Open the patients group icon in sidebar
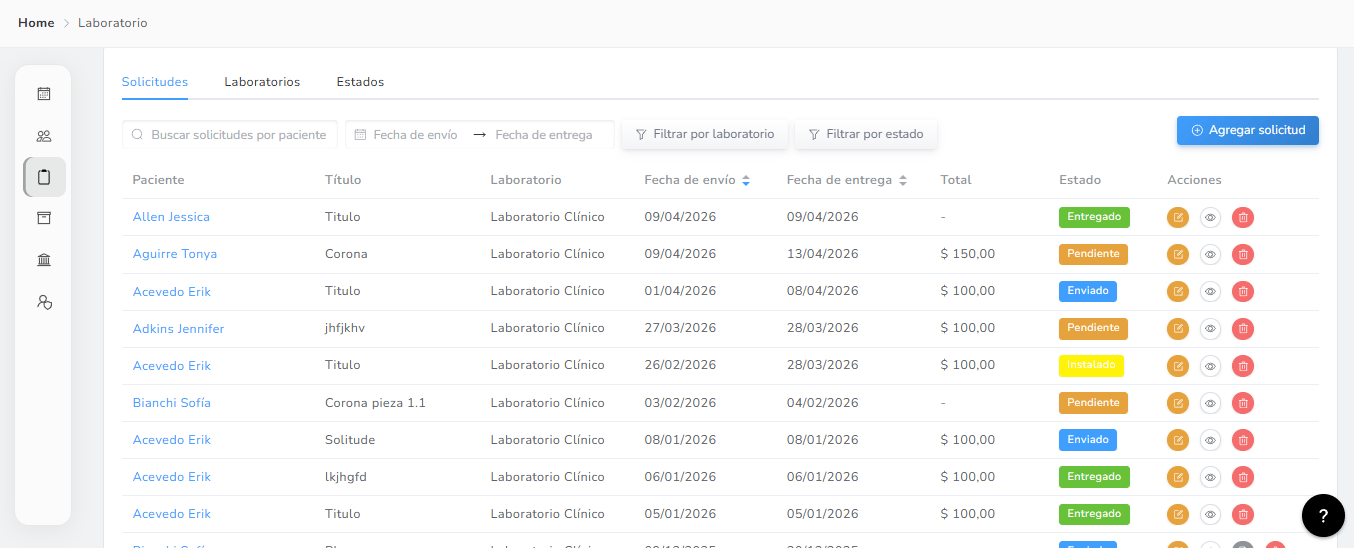 click(x=44, y=136)
